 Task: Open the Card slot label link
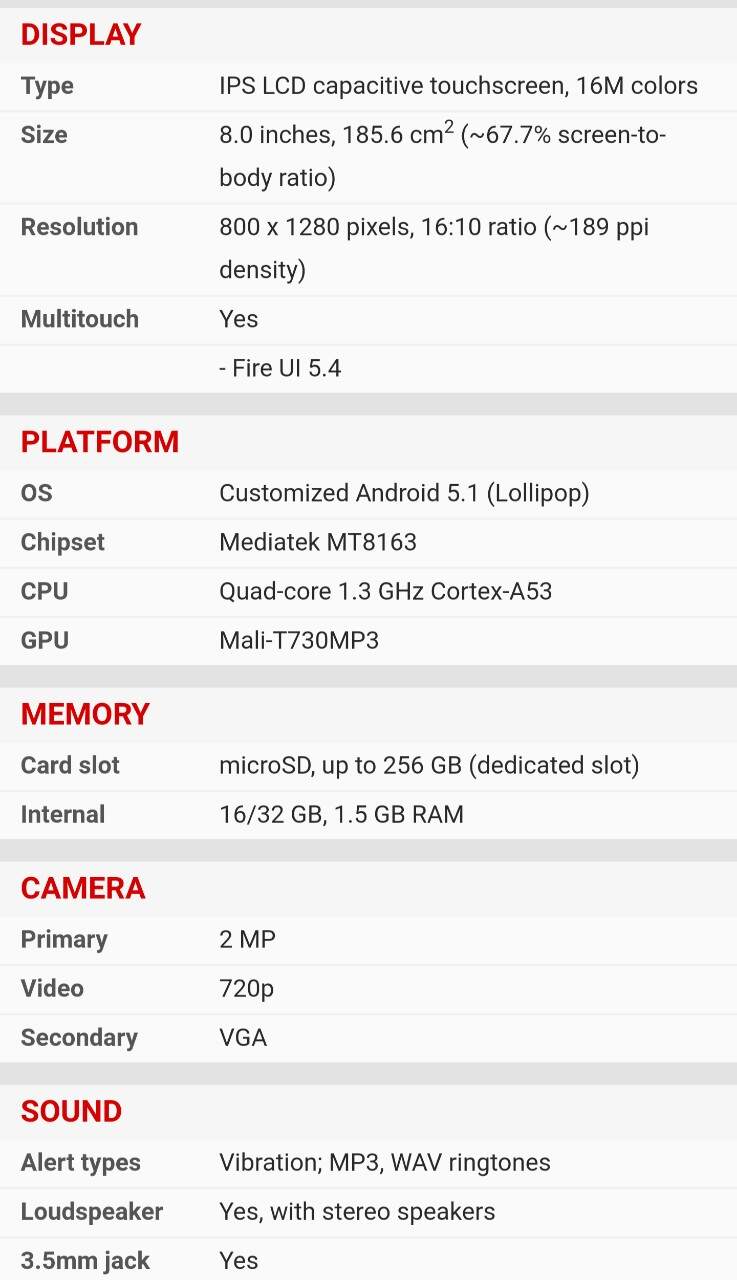(70, 766)
